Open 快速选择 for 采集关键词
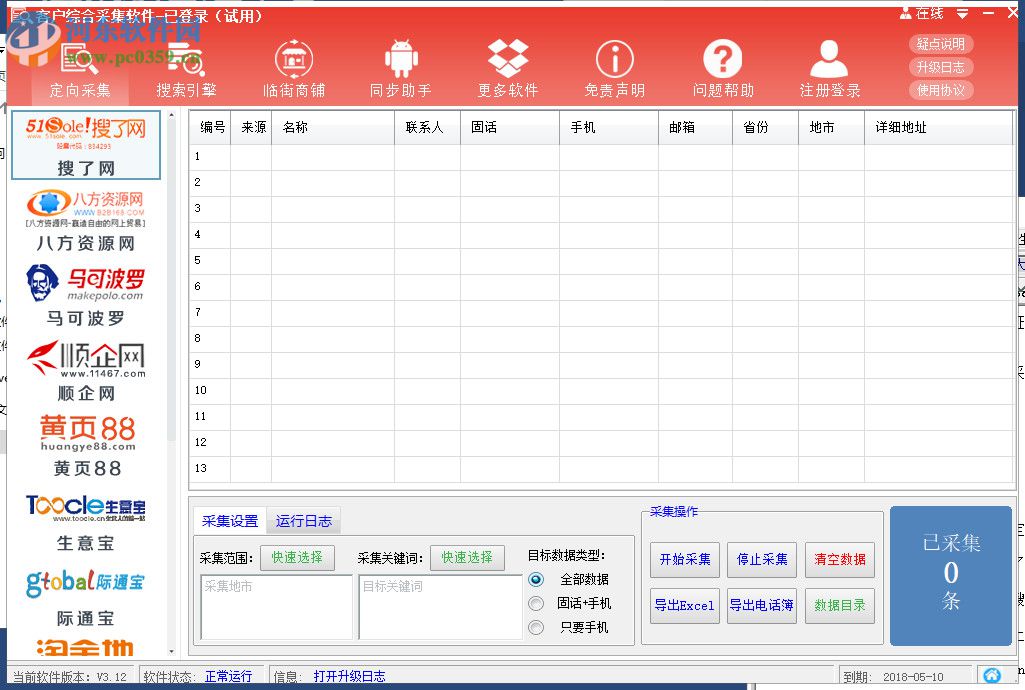 pyautogui.click(x=467, y=558)
